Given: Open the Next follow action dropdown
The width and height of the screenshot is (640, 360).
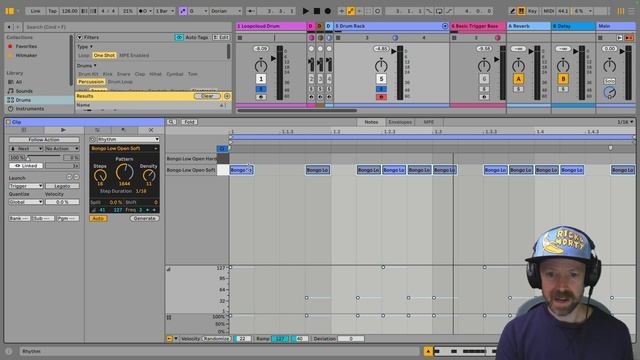Looking at the screenshot, I should tap(26, 149).
